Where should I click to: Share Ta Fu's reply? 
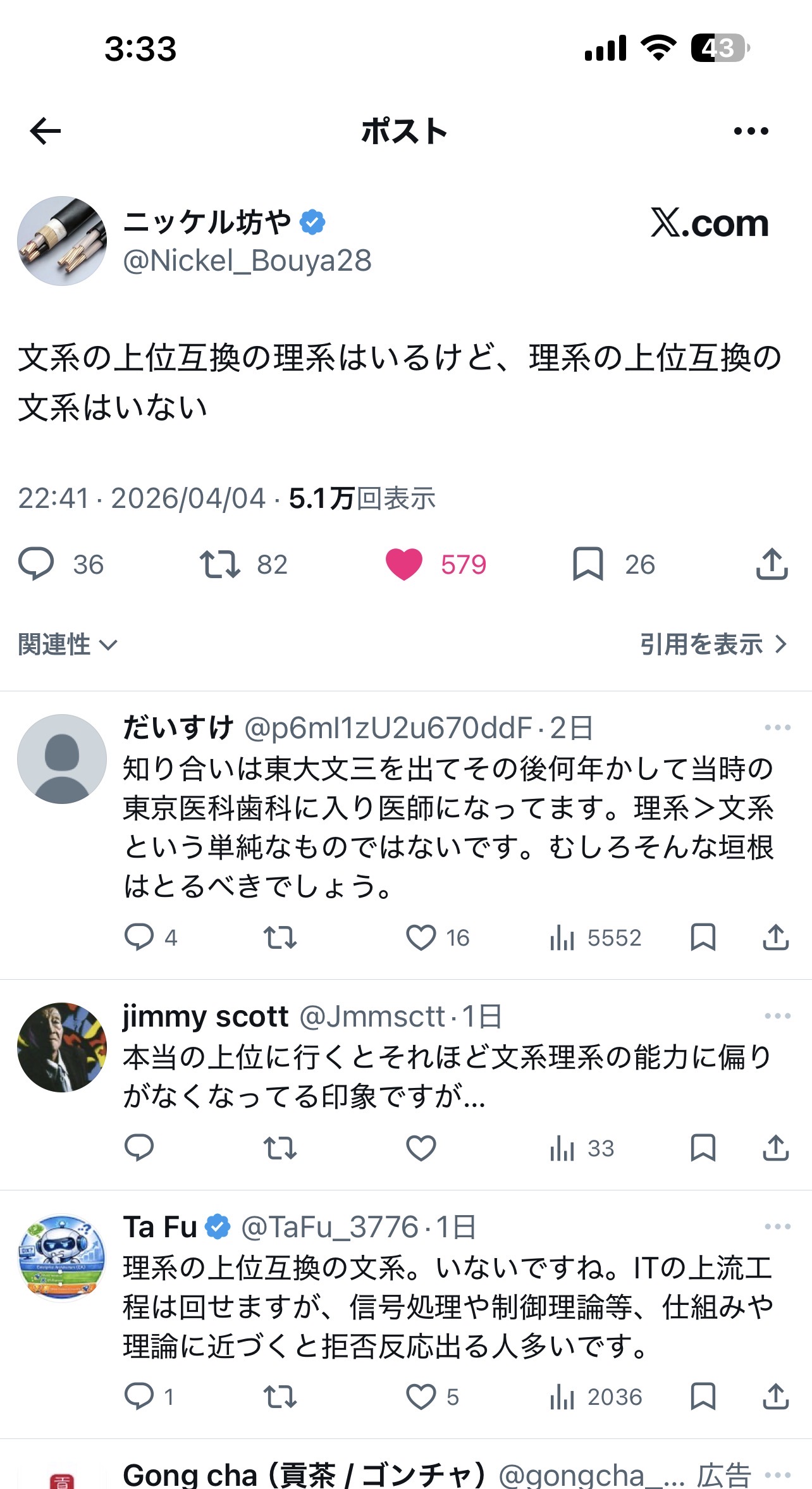(775, 1396)
